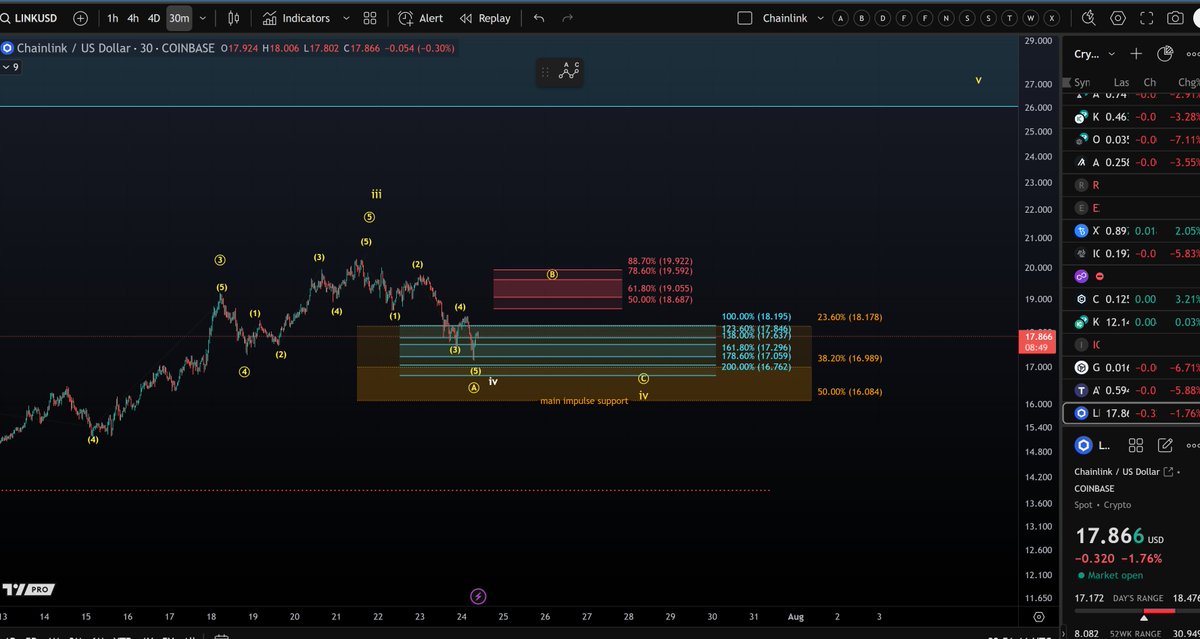Enter fullscreen mode
Image resolution: width=1200 pixels, height=639 pixels.
click(1146, 18)
